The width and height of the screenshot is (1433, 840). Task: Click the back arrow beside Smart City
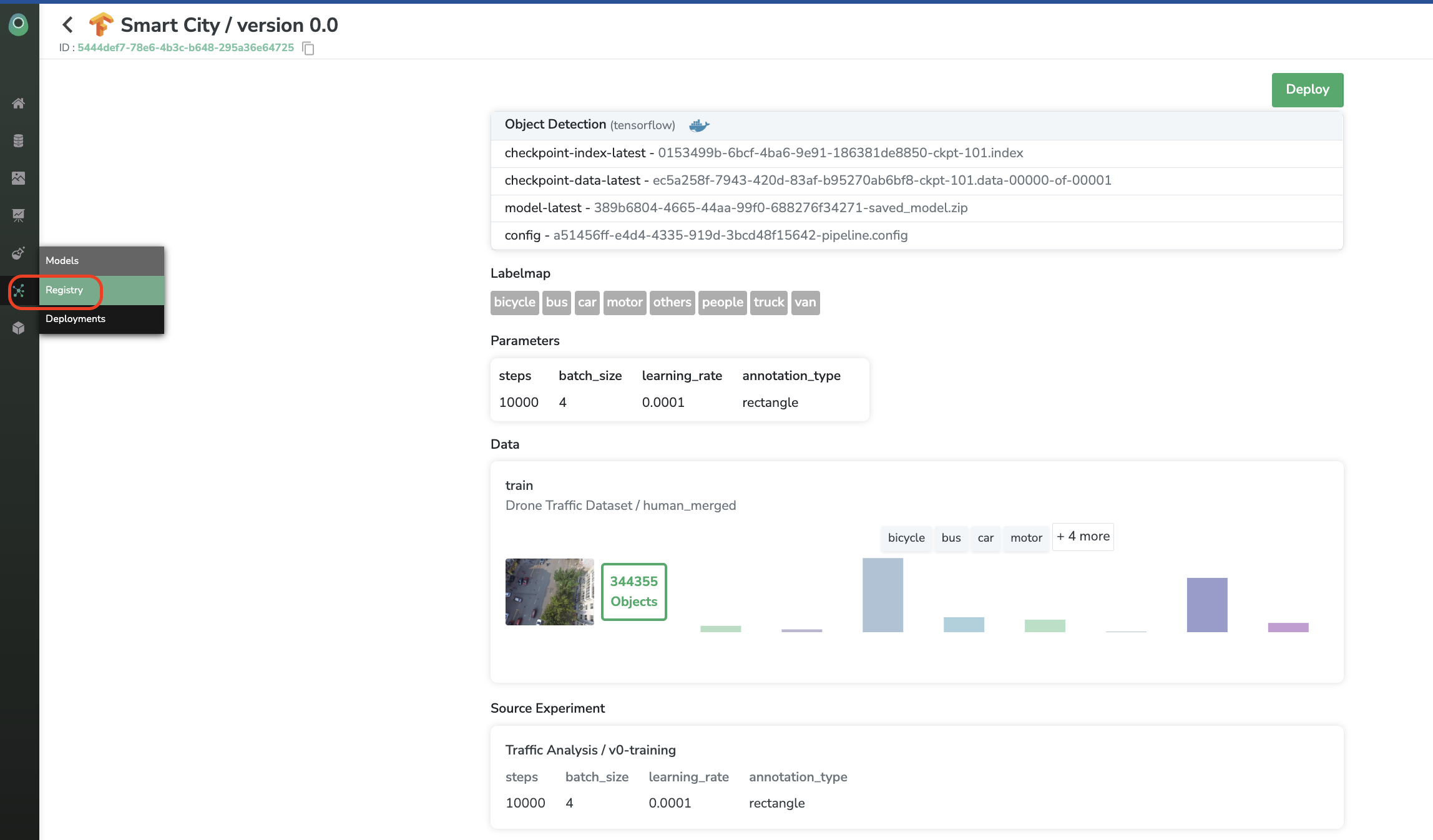[x=68, y=25]
